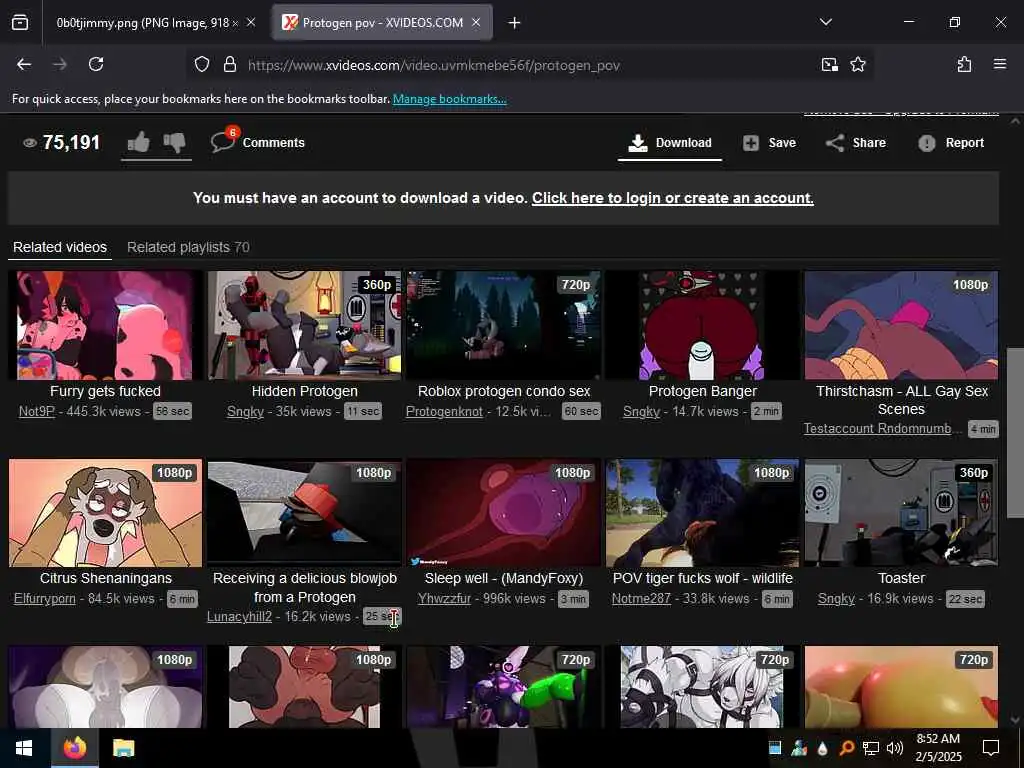Reload the current page

(96, 64)
